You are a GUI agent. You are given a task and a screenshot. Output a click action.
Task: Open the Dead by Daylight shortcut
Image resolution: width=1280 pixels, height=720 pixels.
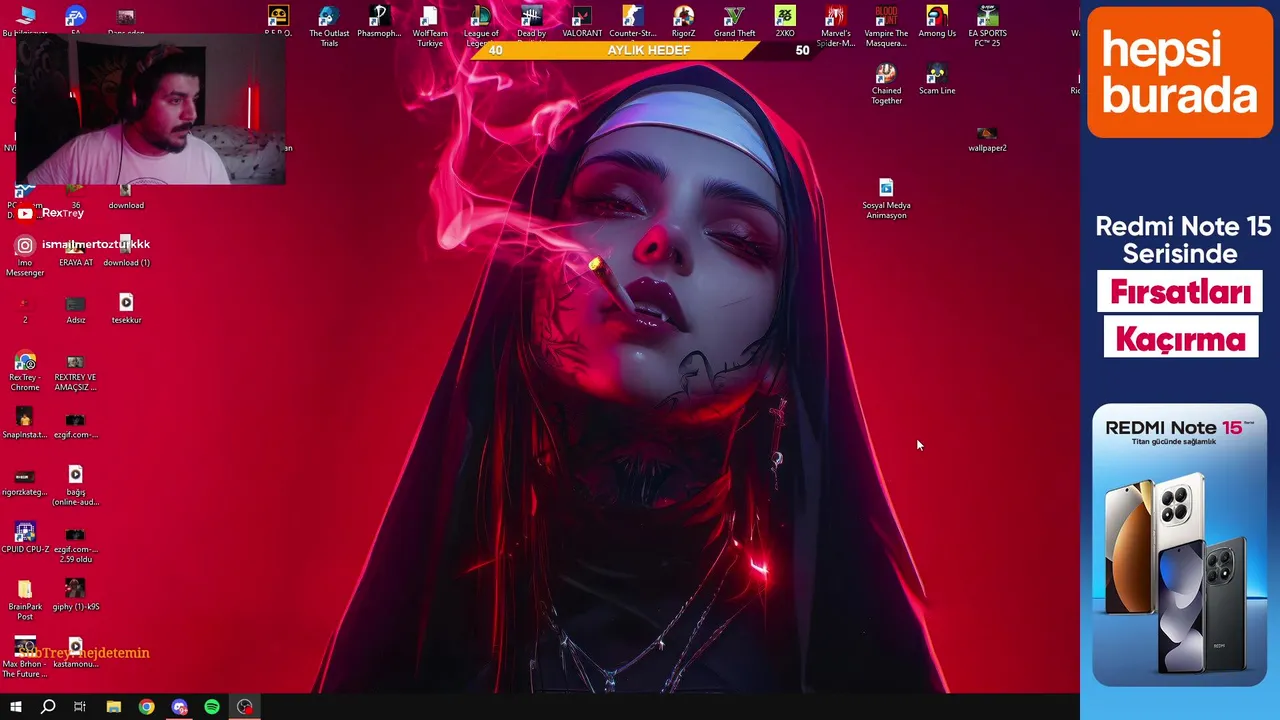click(x=531, y=26)
